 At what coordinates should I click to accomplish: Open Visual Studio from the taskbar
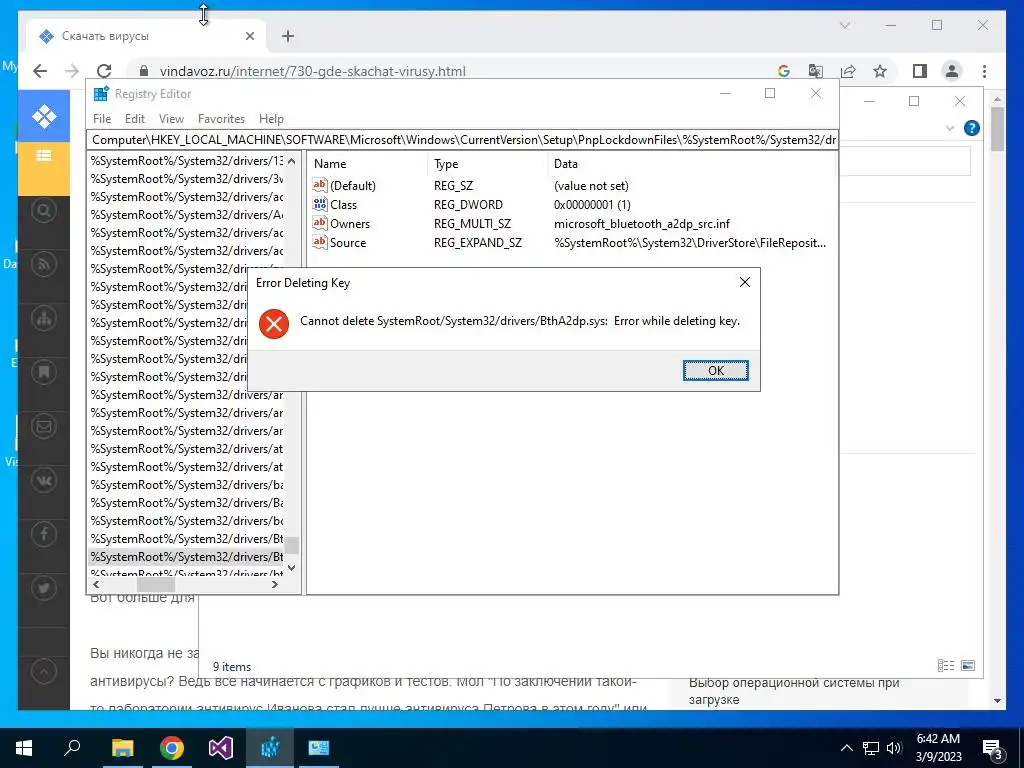pos(221,748)
